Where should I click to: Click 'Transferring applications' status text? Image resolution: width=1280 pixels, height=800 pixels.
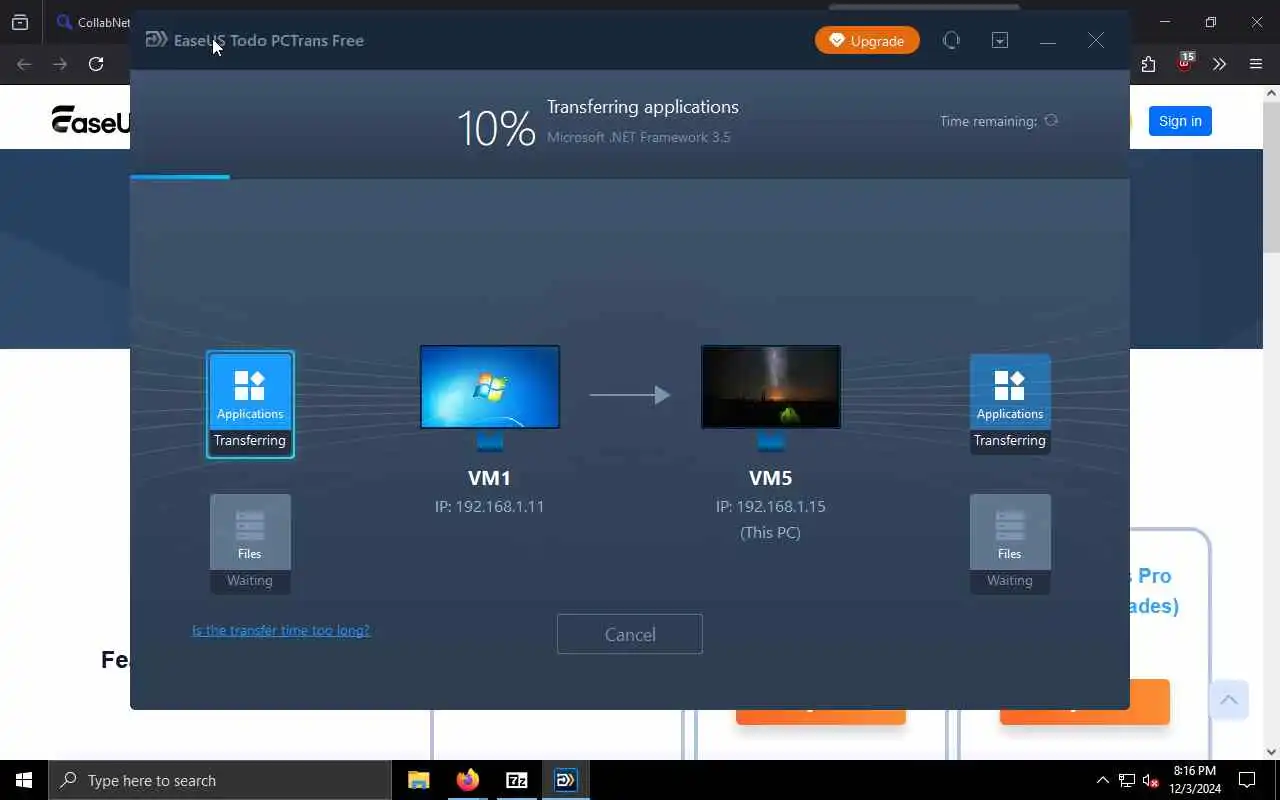(x=643, y=107)
